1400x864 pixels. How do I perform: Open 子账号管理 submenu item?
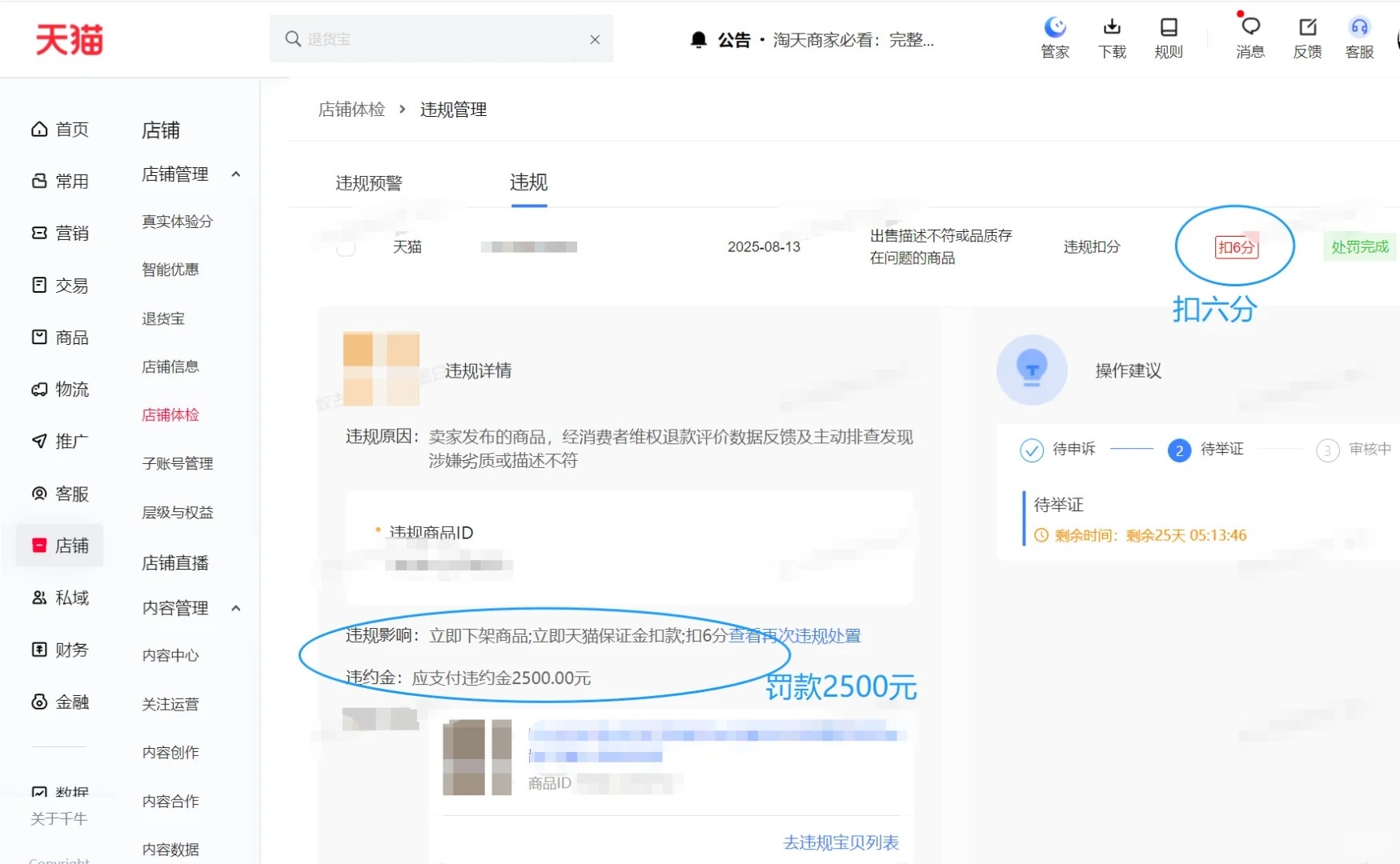pos(178,464)
